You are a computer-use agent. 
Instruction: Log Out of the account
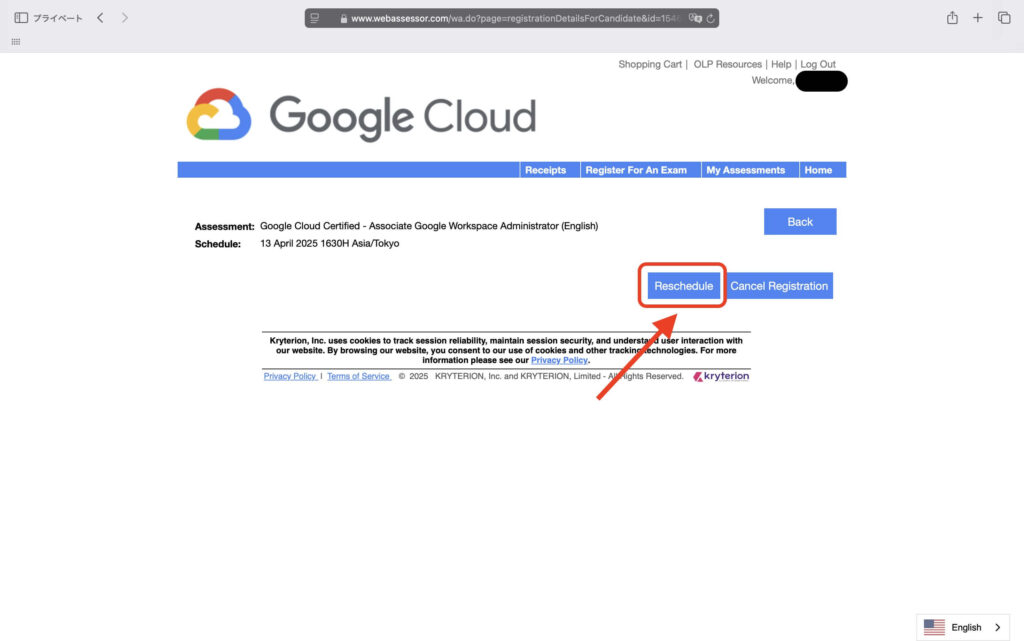[x=818, y=64]
